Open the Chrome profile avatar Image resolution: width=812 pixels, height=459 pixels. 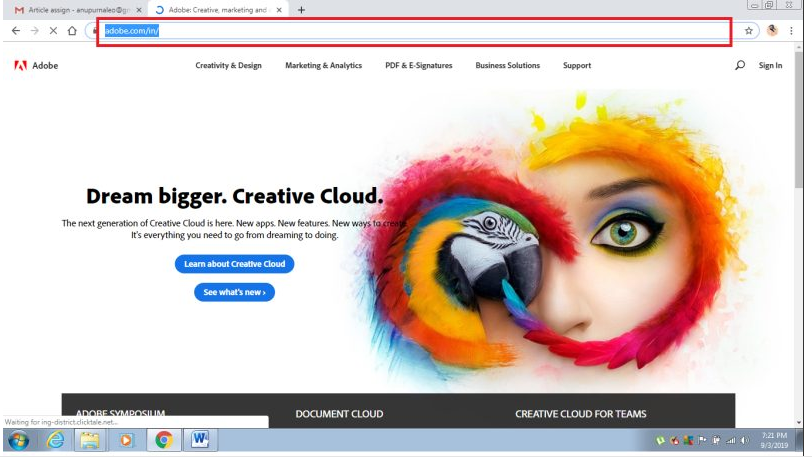pos(772,31)
